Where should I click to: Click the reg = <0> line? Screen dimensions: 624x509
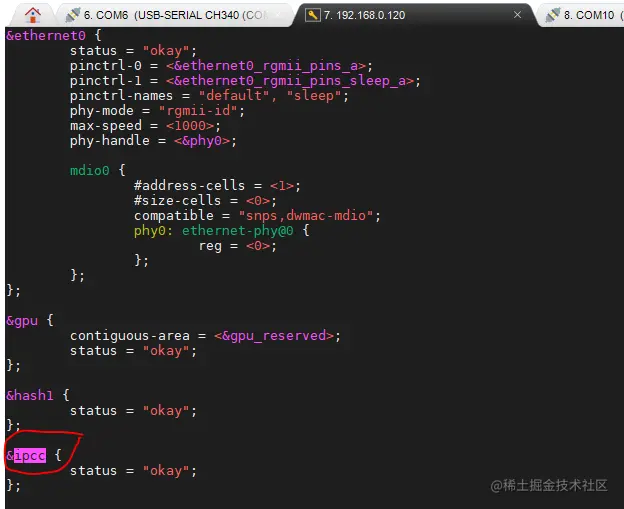pyautogui.click(x=238, y=246)
